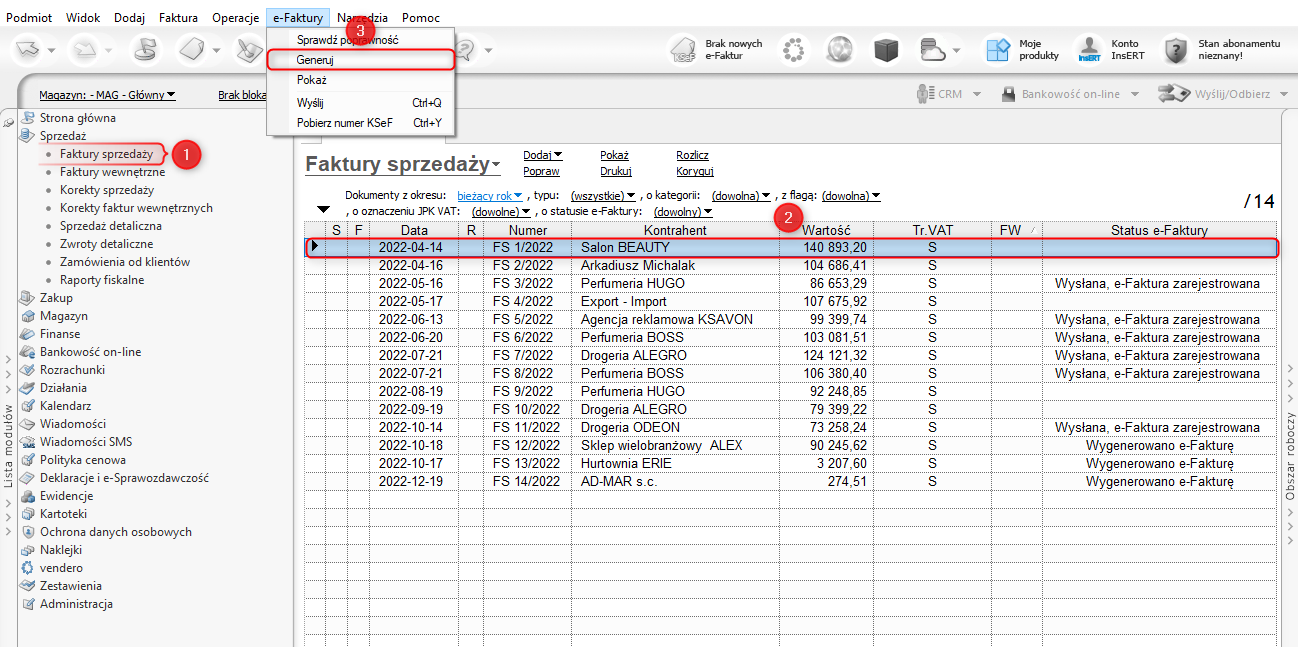Click Lista modułów side panel tab

click(x=8, y=446)
